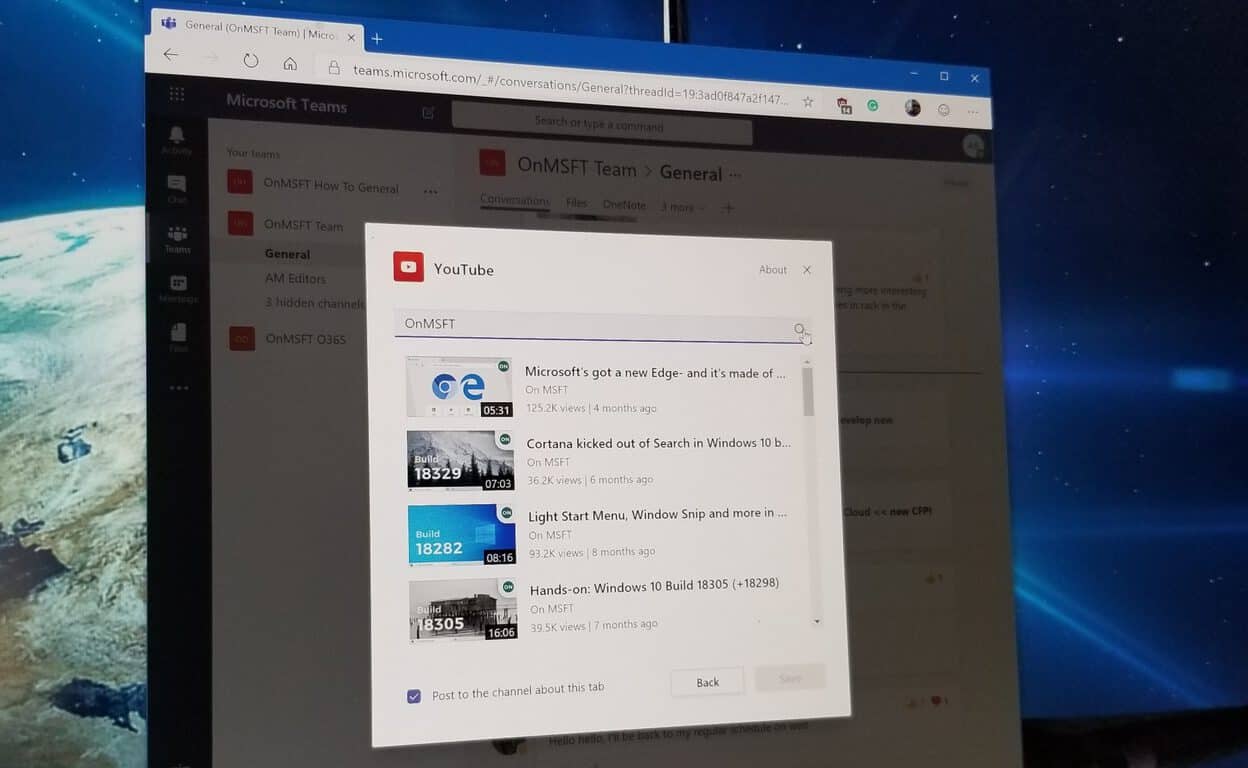
Task: Open Meetings in the Teams left rail
Action: (x=178, y=288)
